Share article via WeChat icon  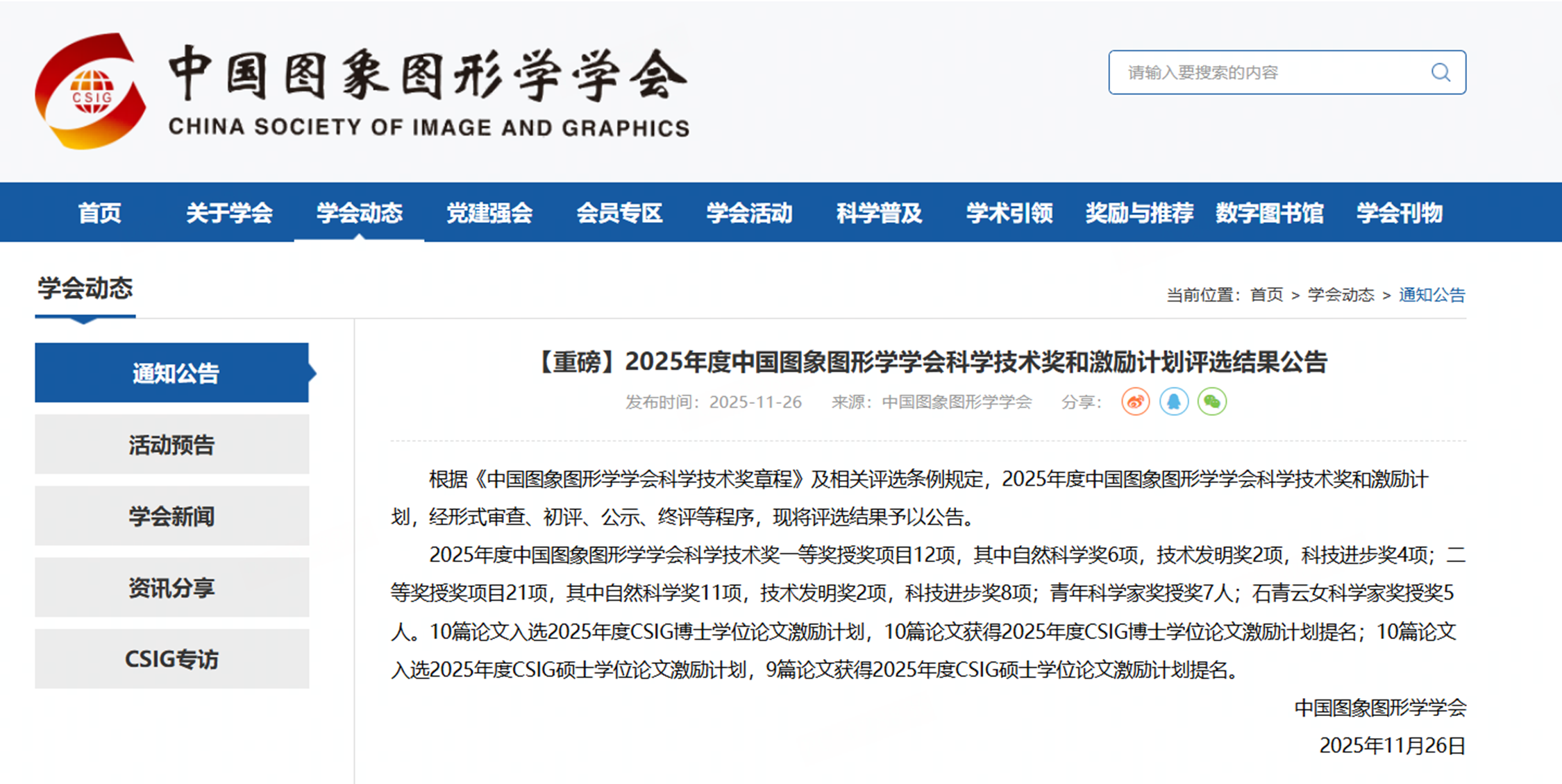1211,402
